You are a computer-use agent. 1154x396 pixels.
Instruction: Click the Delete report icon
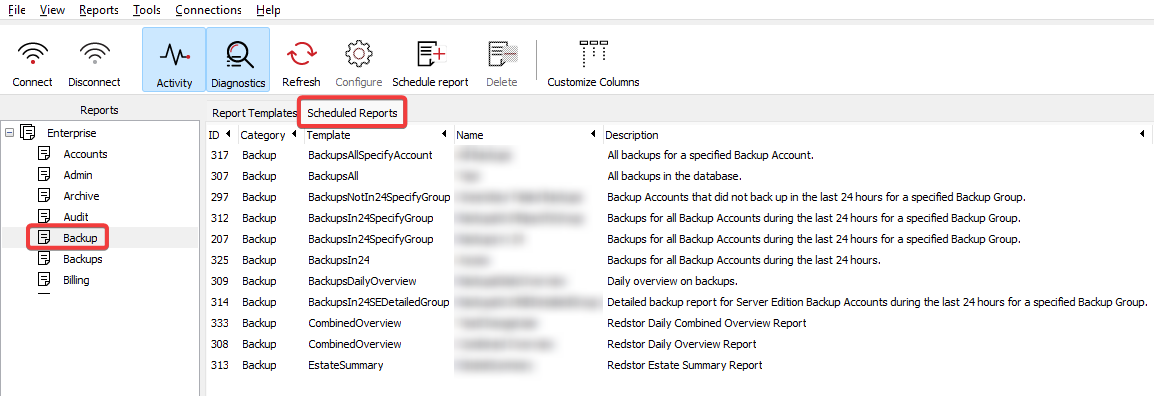pyautogui.click(x=501, y=54)
